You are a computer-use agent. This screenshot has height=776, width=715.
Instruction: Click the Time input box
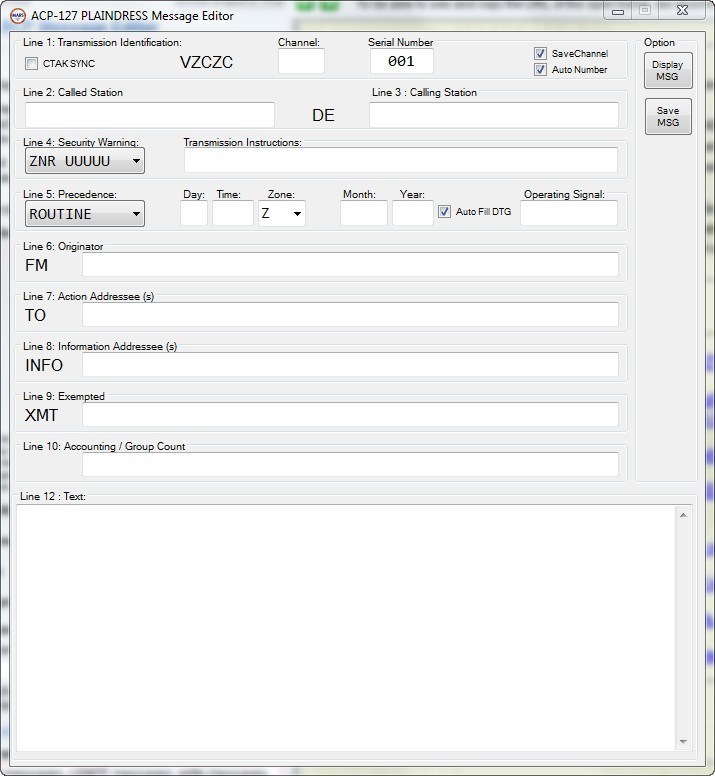pyautogui.click(x=233, y=213)
